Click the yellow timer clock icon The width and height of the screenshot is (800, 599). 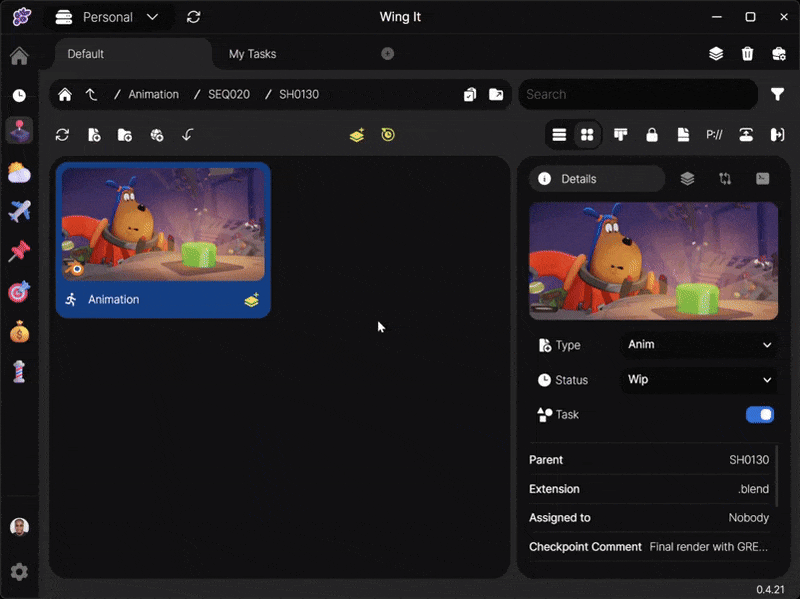[388, 135]
